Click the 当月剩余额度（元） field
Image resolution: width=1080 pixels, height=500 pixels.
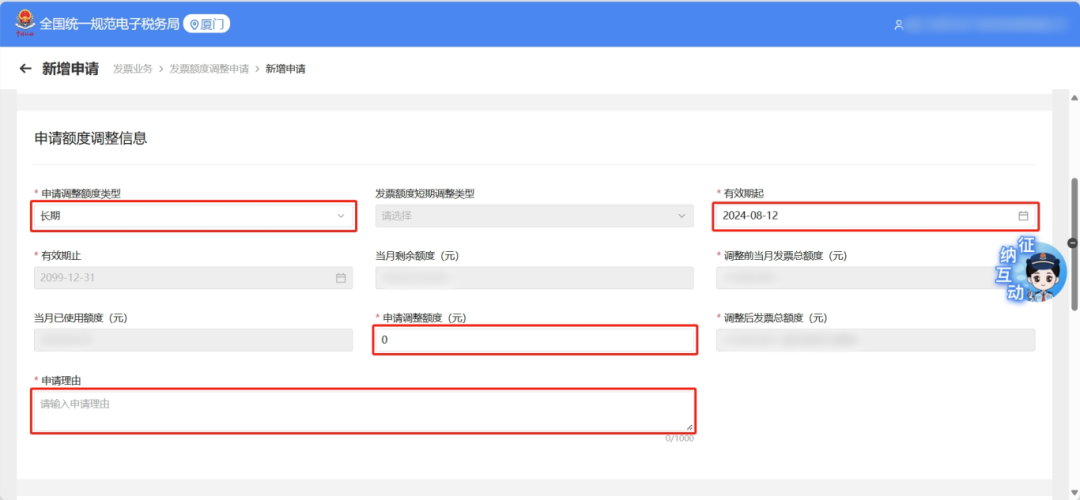(x=534, y=278)
